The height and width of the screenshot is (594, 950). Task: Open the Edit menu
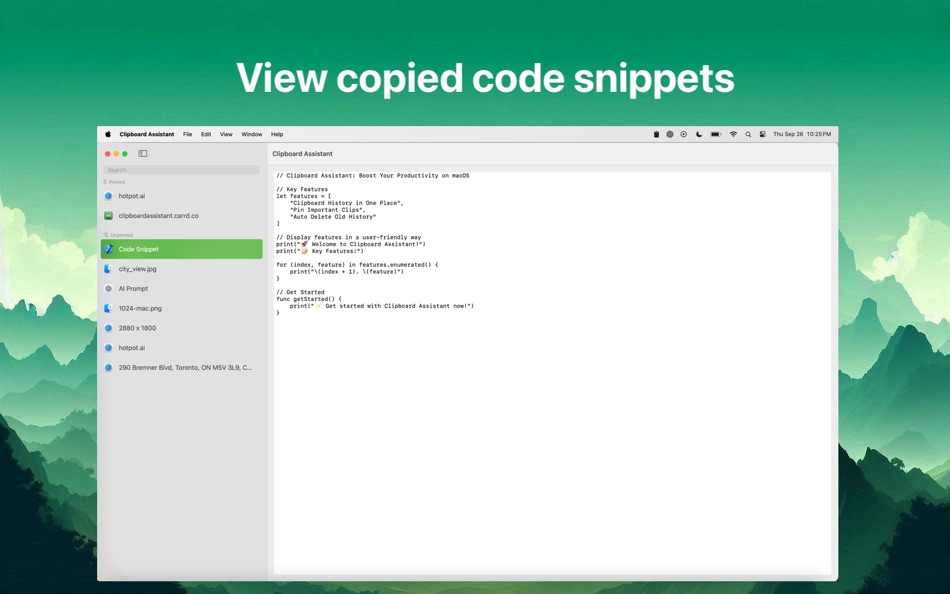tap(206, 135)
